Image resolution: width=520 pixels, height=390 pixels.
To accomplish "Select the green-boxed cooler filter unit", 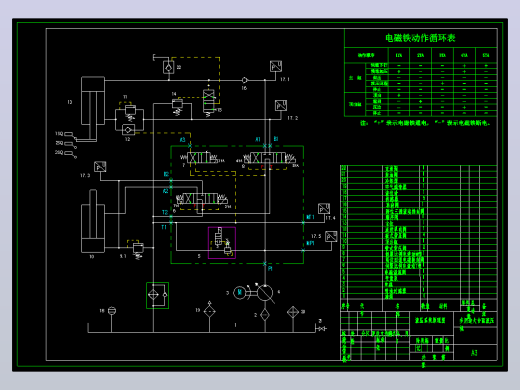I will tap(158, 295).
